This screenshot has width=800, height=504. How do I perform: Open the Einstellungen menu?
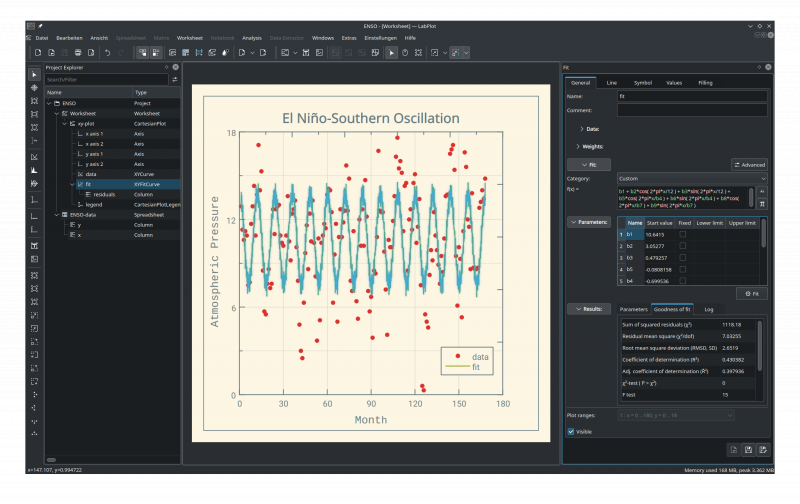[x=380, y=38]
